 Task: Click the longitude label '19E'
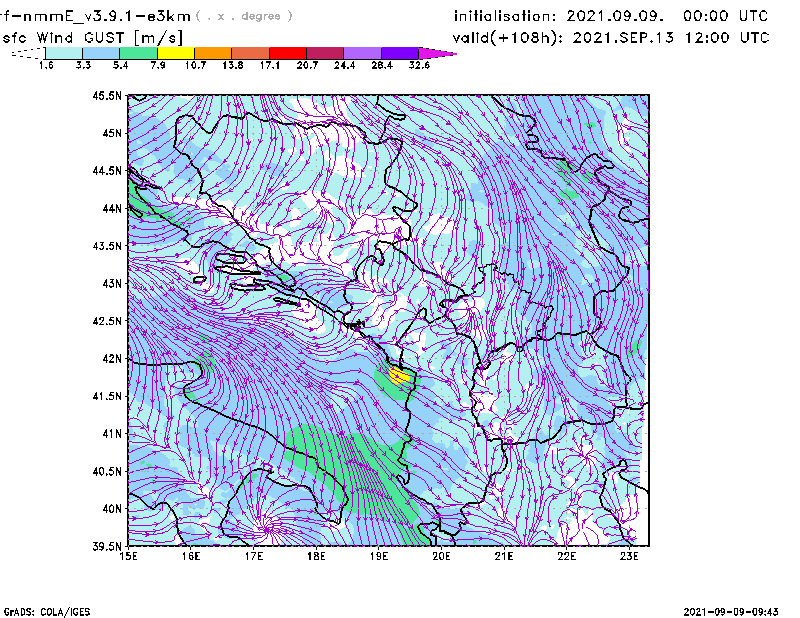tap(379, 556)
